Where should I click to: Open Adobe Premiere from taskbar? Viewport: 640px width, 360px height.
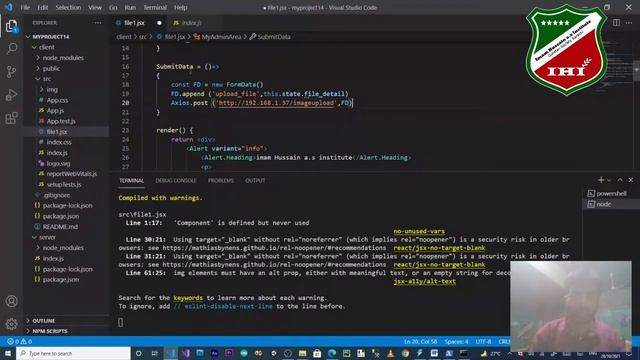229,353
